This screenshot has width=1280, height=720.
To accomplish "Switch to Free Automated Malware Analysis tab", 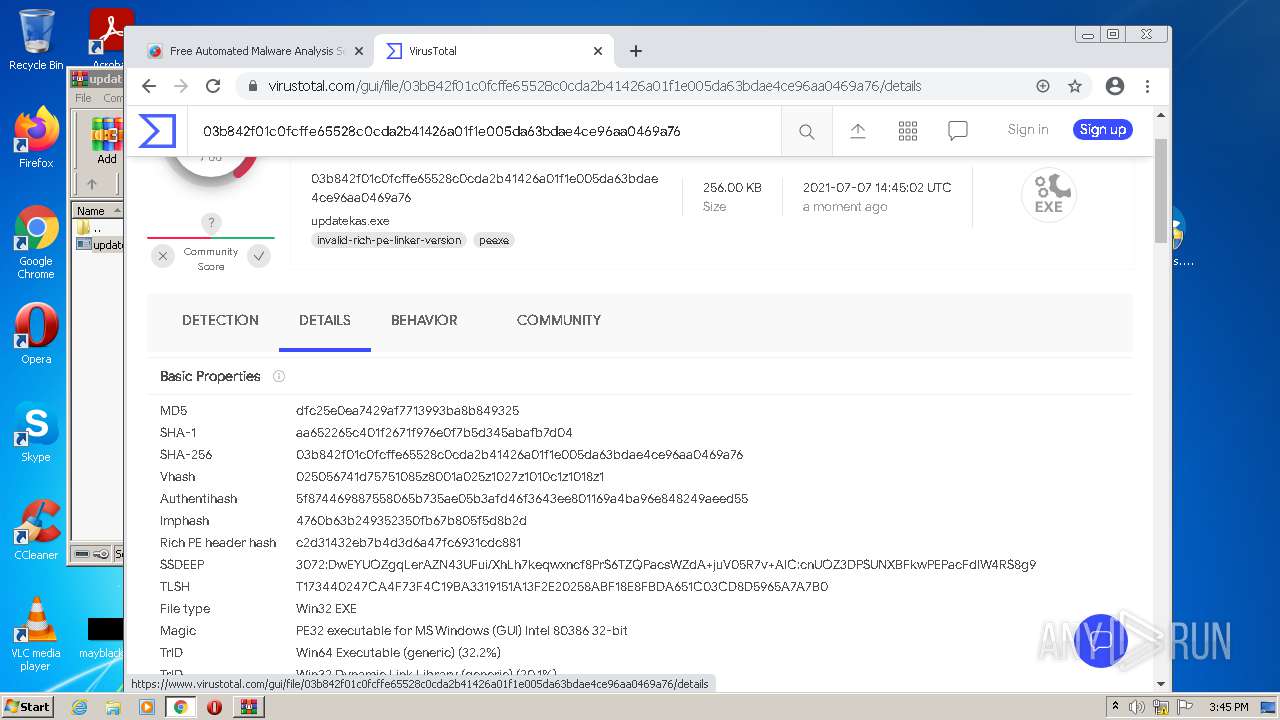I will pos(256,51).
